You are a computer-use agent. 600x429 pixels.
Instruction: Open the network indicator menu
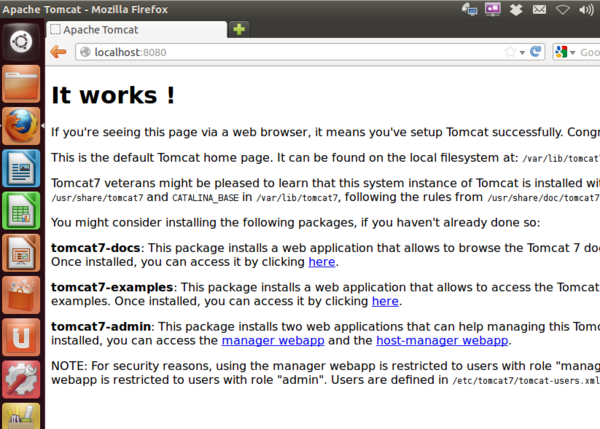(562, 10)
